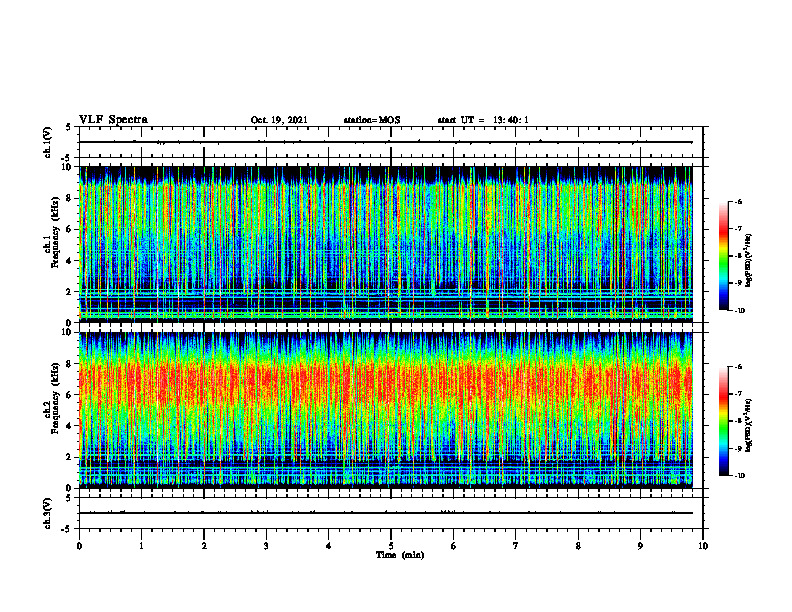
Task: Click the "ch.1(V)" axis label
Action: 48,142
